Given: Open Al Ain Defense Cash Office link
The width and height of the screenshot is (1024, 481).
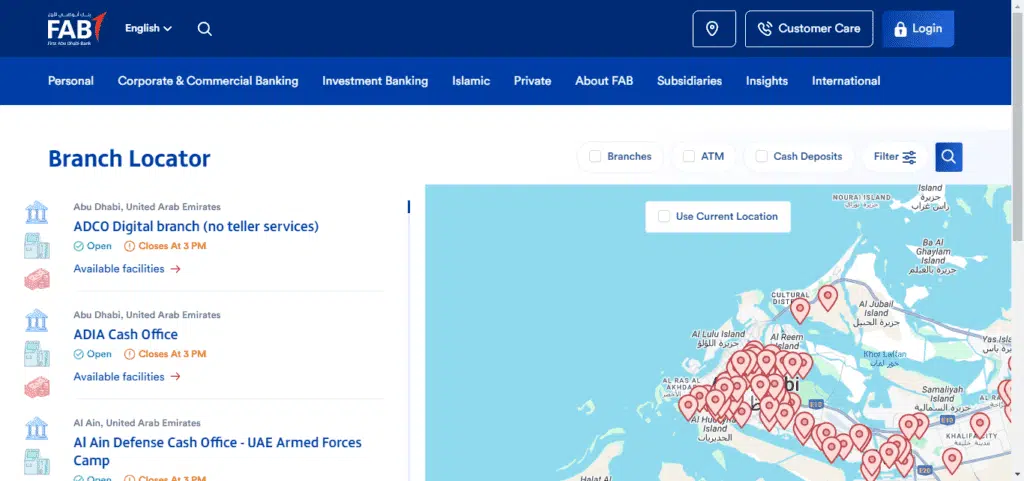Looking at the screenshot, I should point(217,451).
